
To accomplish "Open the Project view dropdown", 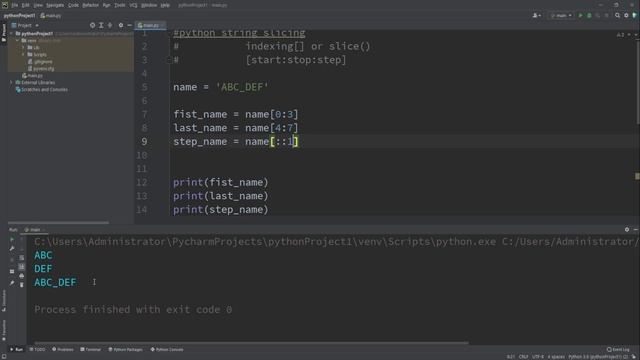I will coord(25,25).
